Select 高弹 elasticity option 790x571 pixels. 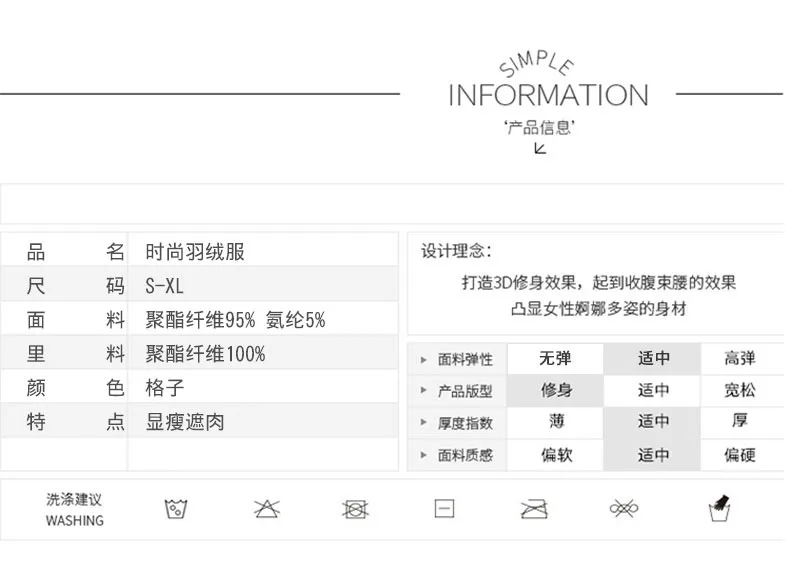click(x=740, y=359)
